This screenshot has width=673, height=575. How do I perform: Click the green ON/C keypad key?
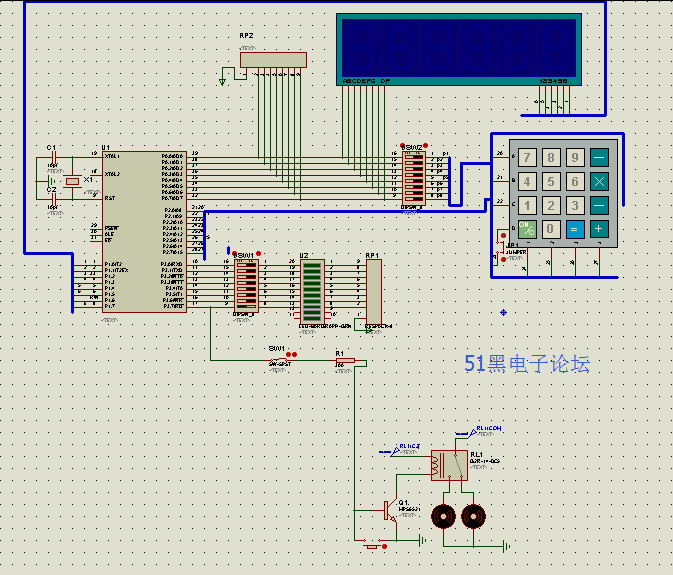click(527, 229)
